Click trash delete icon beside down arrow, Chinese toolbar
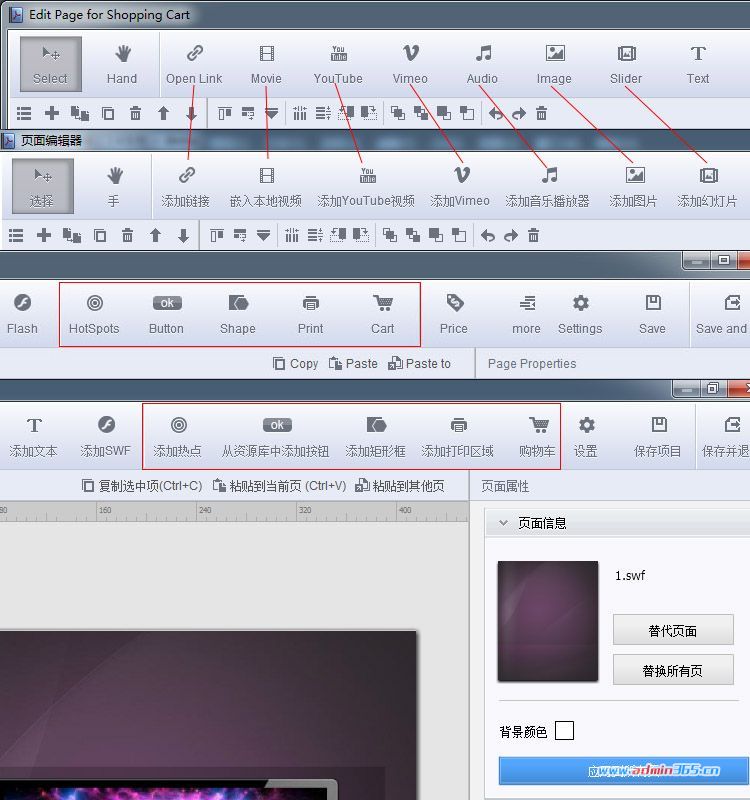This screenshot has width=750, height=800. coord(128,235)
